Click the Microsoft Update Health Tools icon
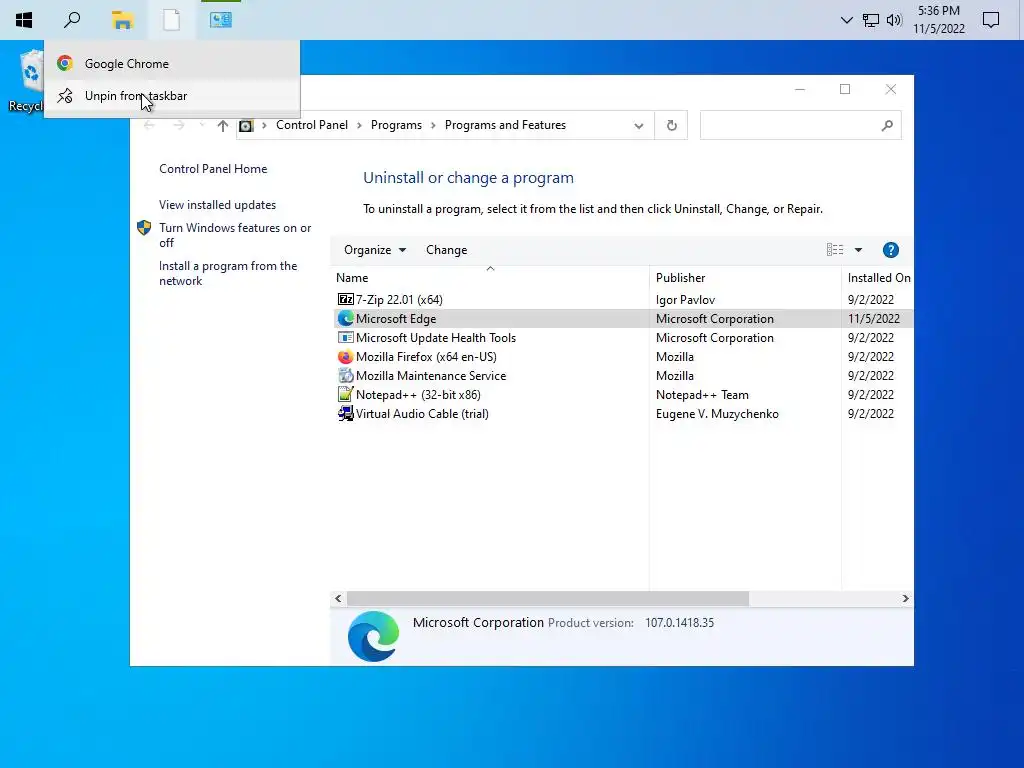Viewport: 1024px width, 768px height. click(345, 337)
